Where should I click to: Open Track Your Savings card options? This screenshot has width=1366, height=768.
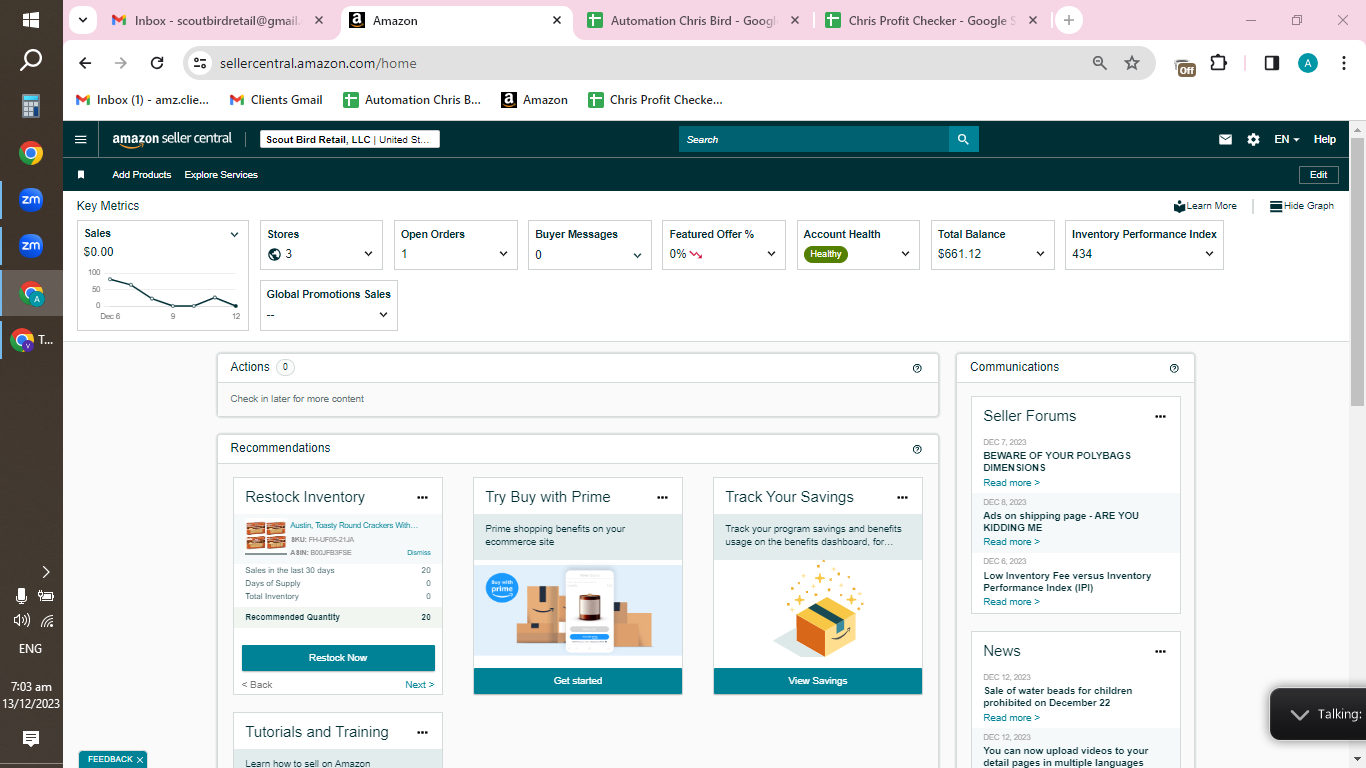tap(902, 497)
